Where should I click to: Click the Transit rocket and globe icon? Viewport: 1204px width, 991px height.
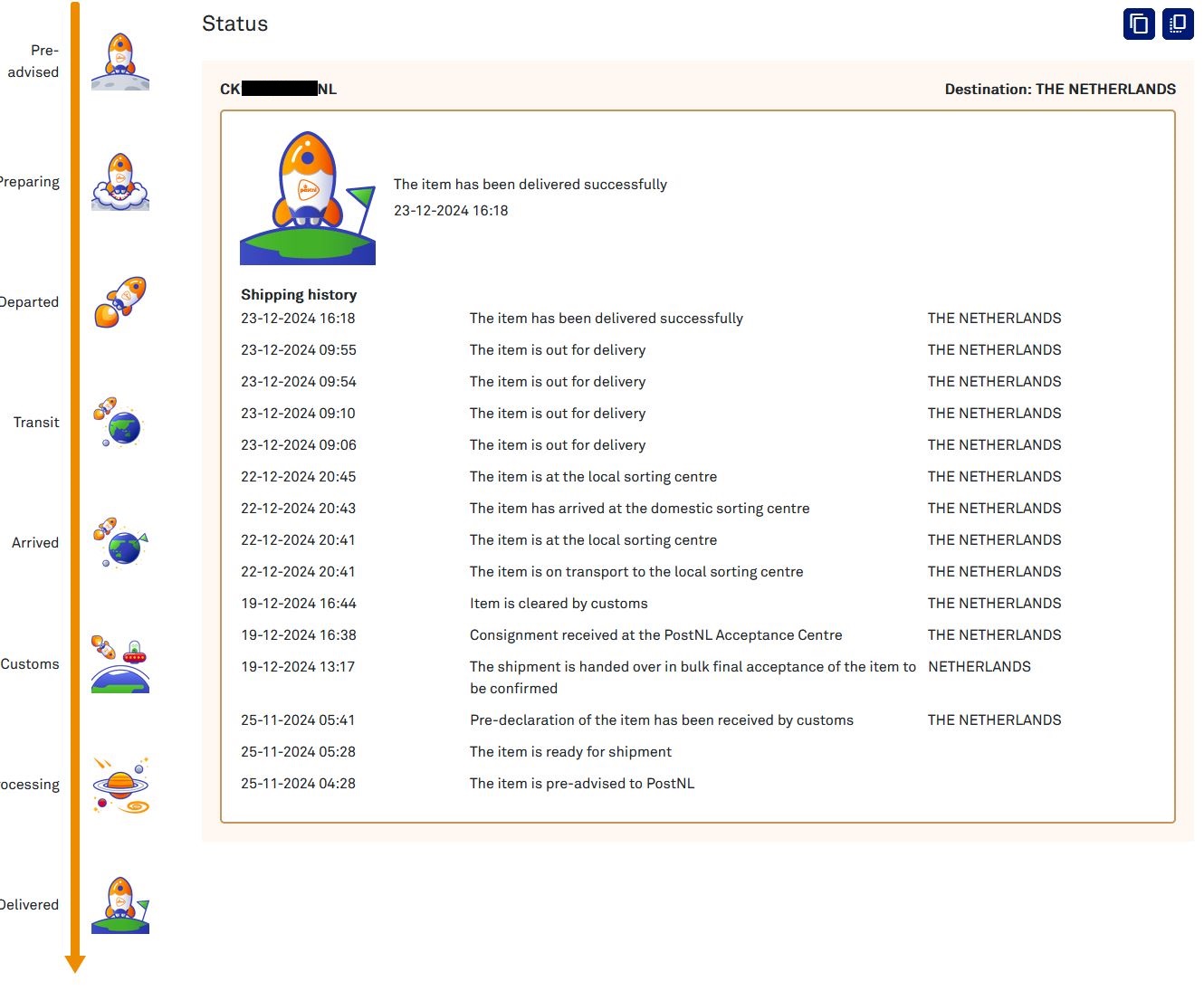120,423
